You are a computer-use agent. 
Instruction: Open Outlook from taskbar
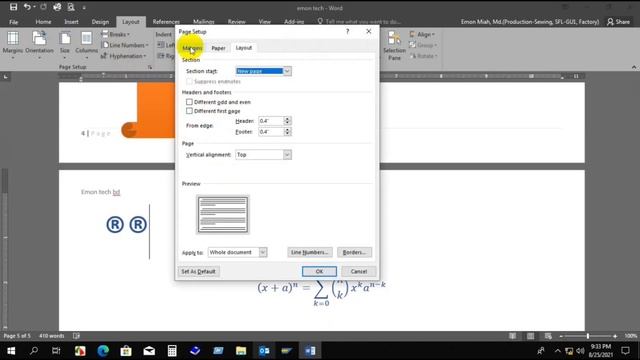[x=264, y=351]
